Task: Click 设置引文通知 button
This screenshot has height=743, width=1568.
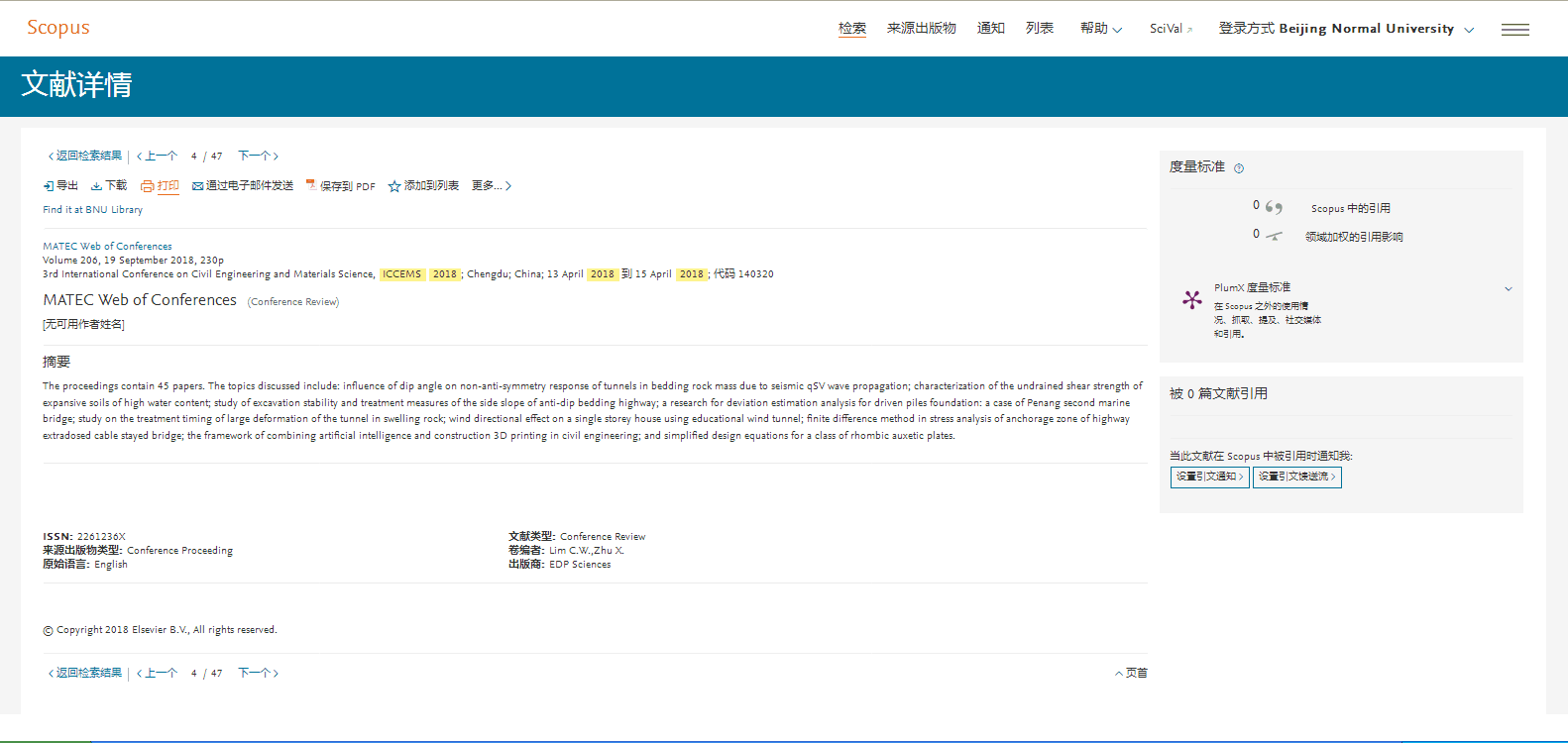Action: tap(1210, 478)
